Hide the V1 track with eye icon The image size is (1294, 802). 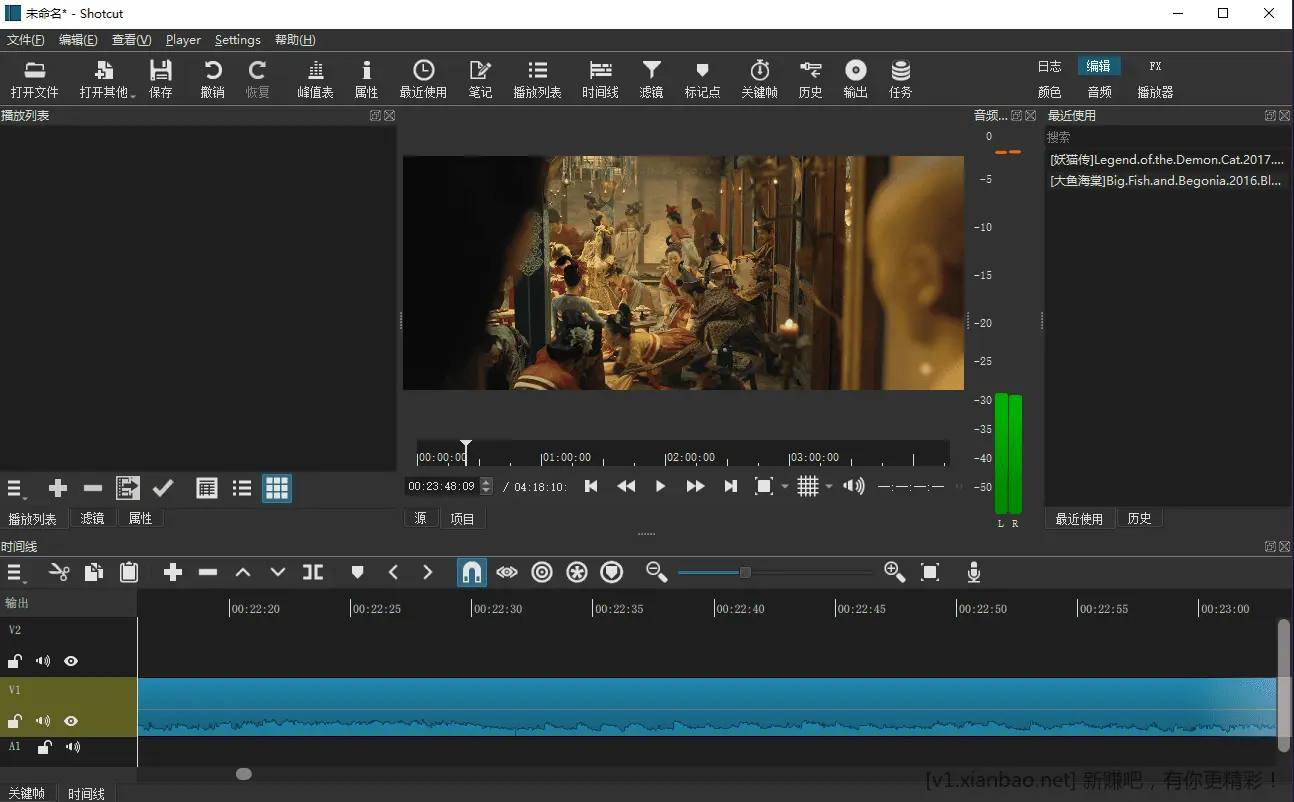point(71,721)
